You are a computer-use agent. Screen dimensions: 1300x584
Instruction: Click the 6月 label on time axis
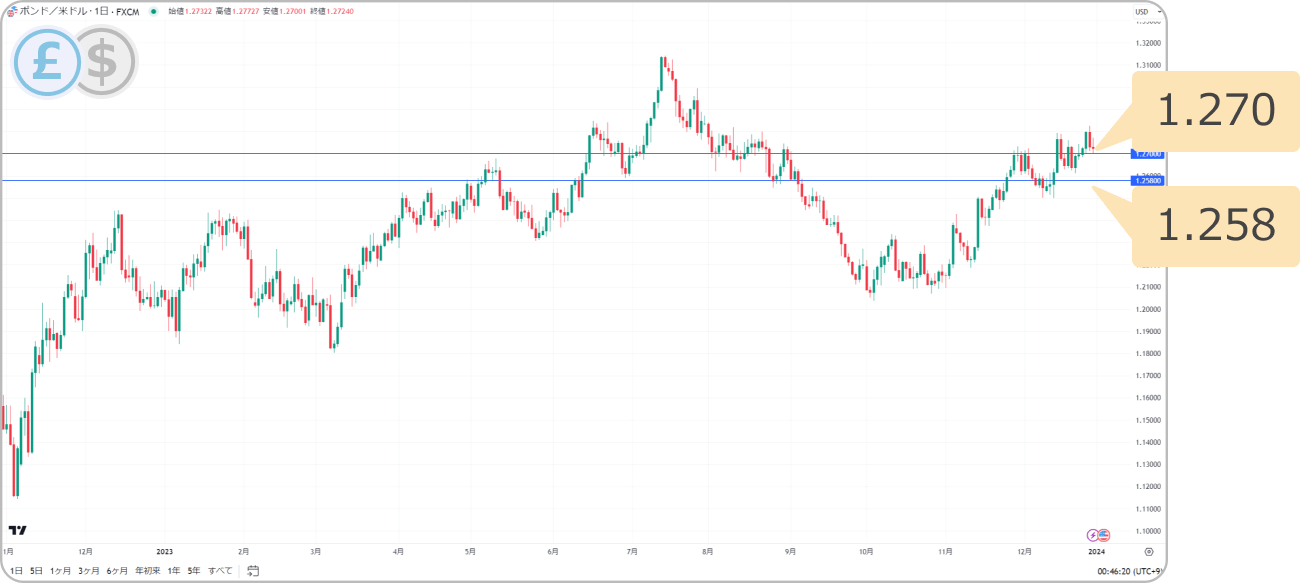(553, 551)
